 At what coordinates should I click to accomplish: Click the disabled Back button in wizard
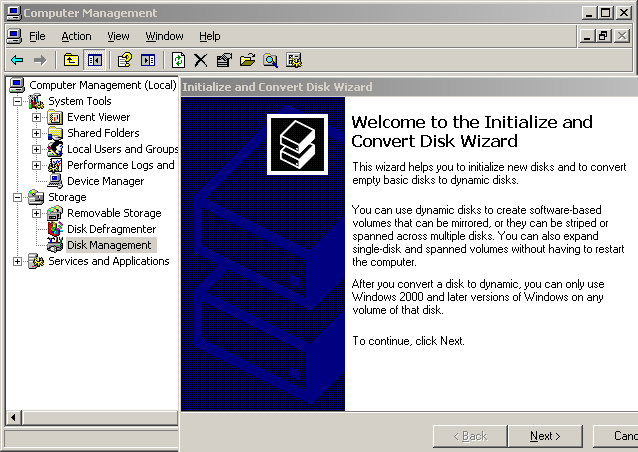[470, 436]
